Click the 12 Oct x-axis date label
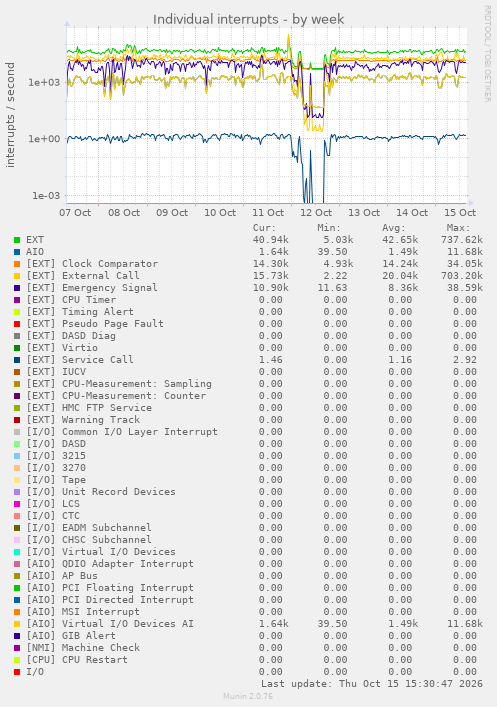This screenshot has width=497, height=707. pyautogui.click(x=316, y=213)
